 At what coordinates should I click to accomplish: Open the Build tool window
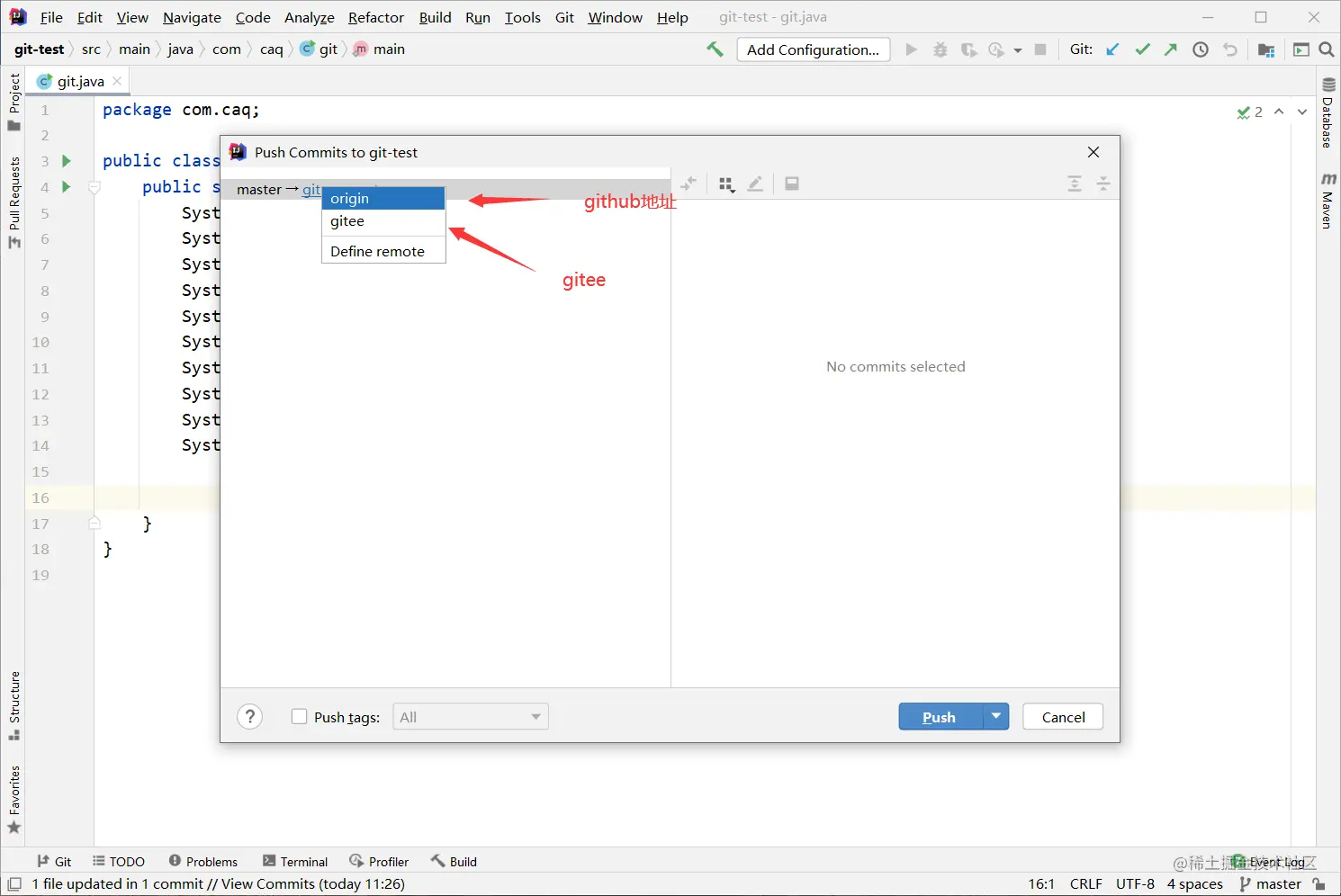(454, 861)
